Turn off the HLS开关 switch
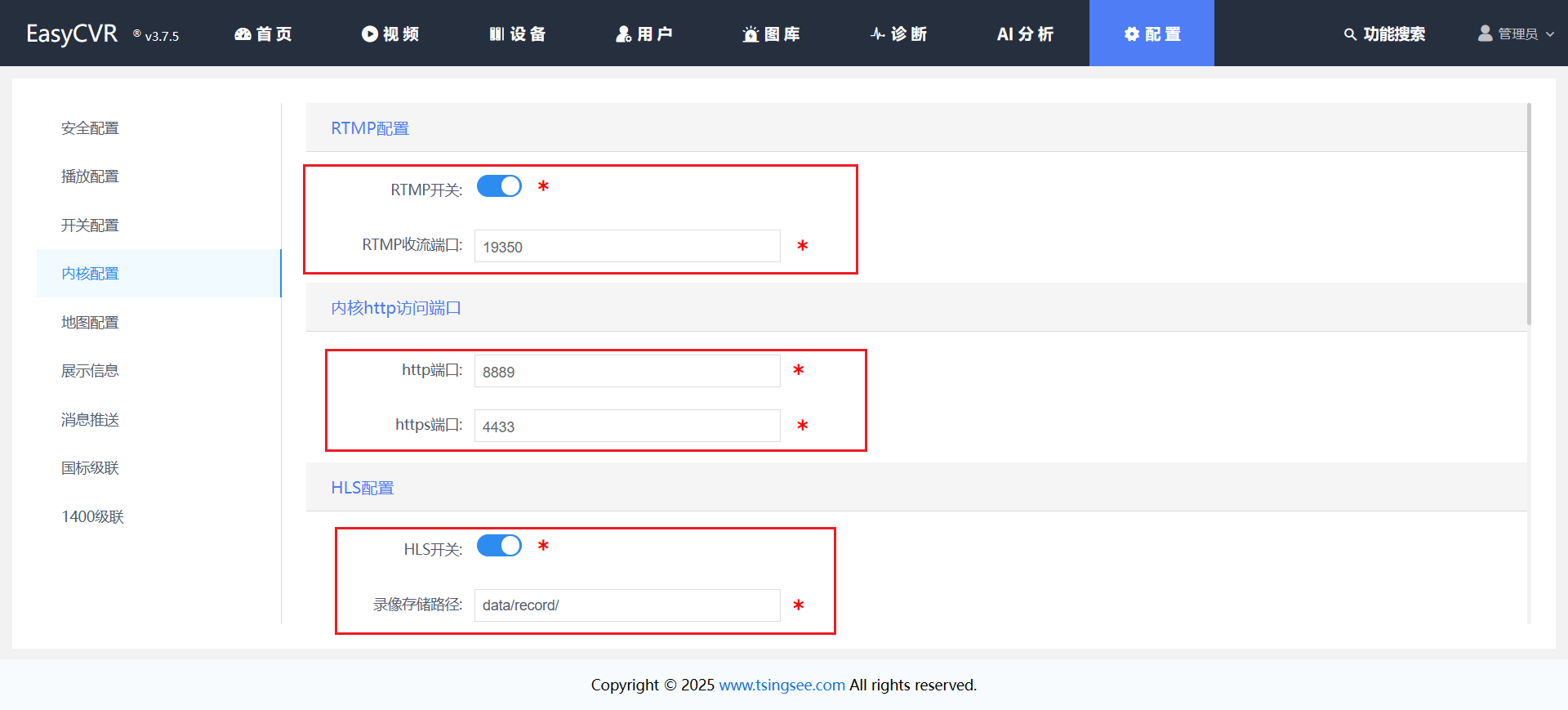 tap(499, 546)
